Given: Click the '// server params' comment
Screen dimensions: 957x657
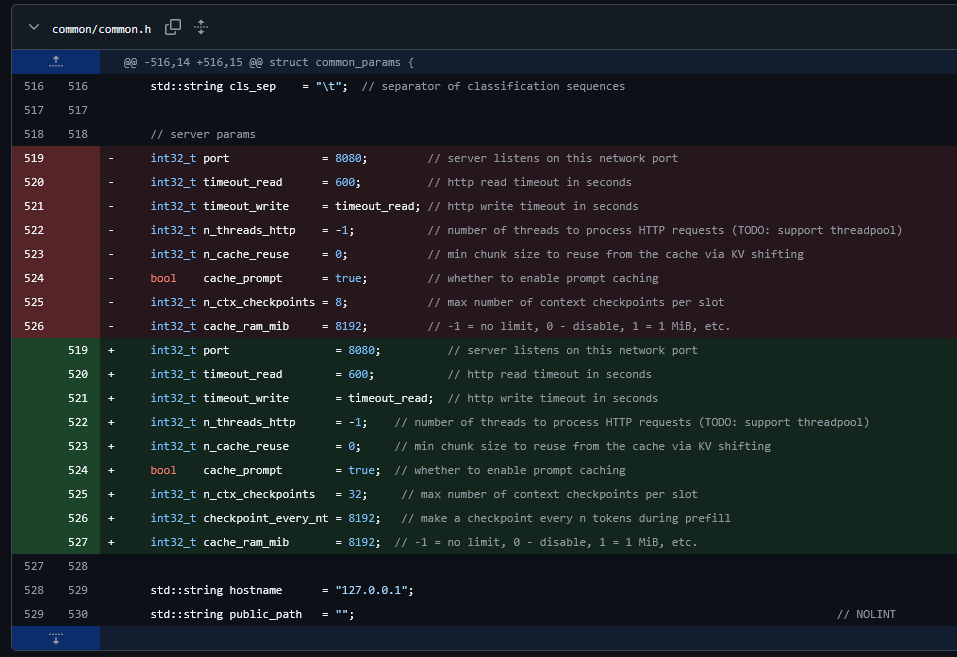Looking at the screenshot, I should click(203, 134).
